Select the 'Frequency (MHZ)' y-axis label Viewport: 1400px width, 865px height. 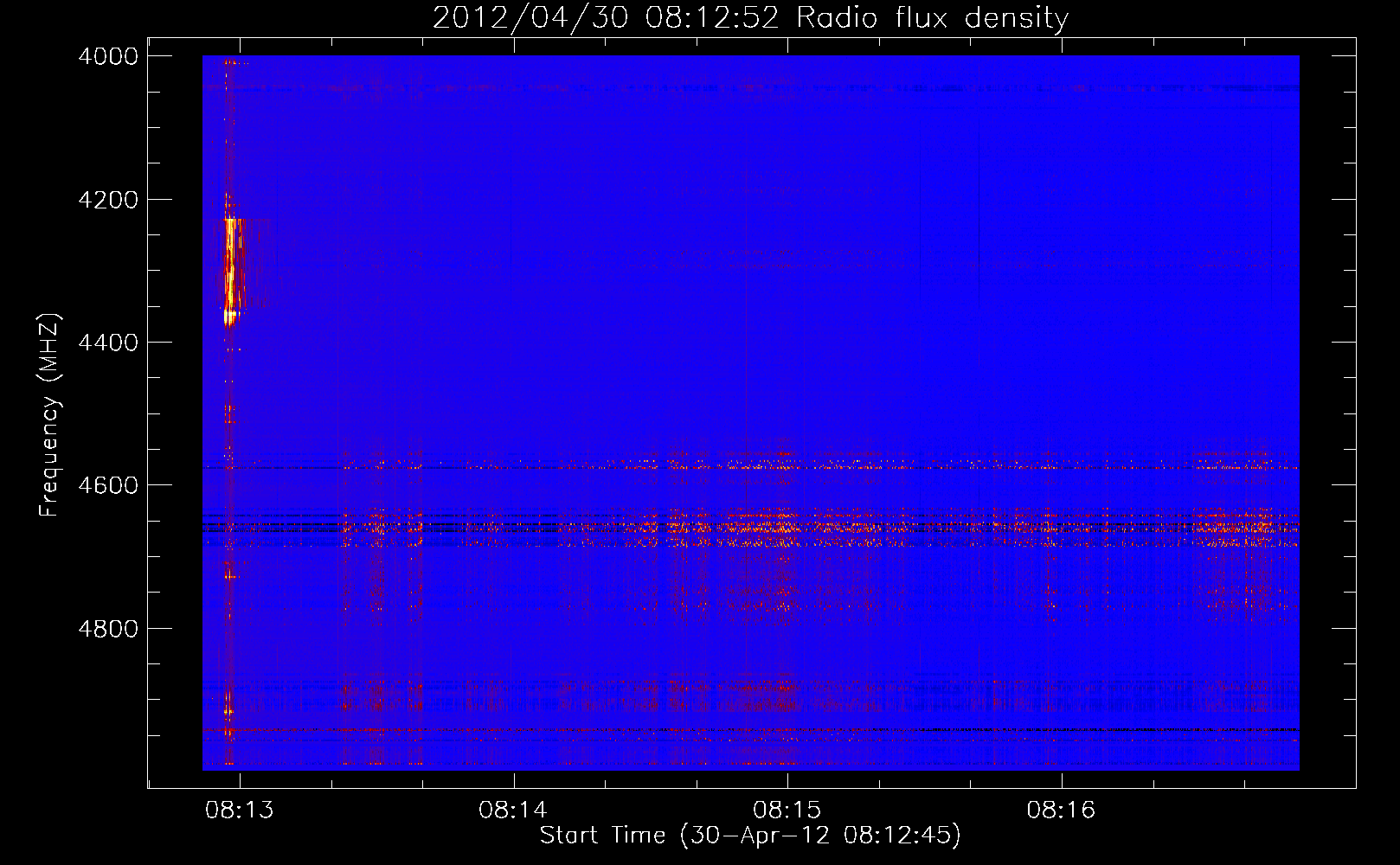(49, 415)
